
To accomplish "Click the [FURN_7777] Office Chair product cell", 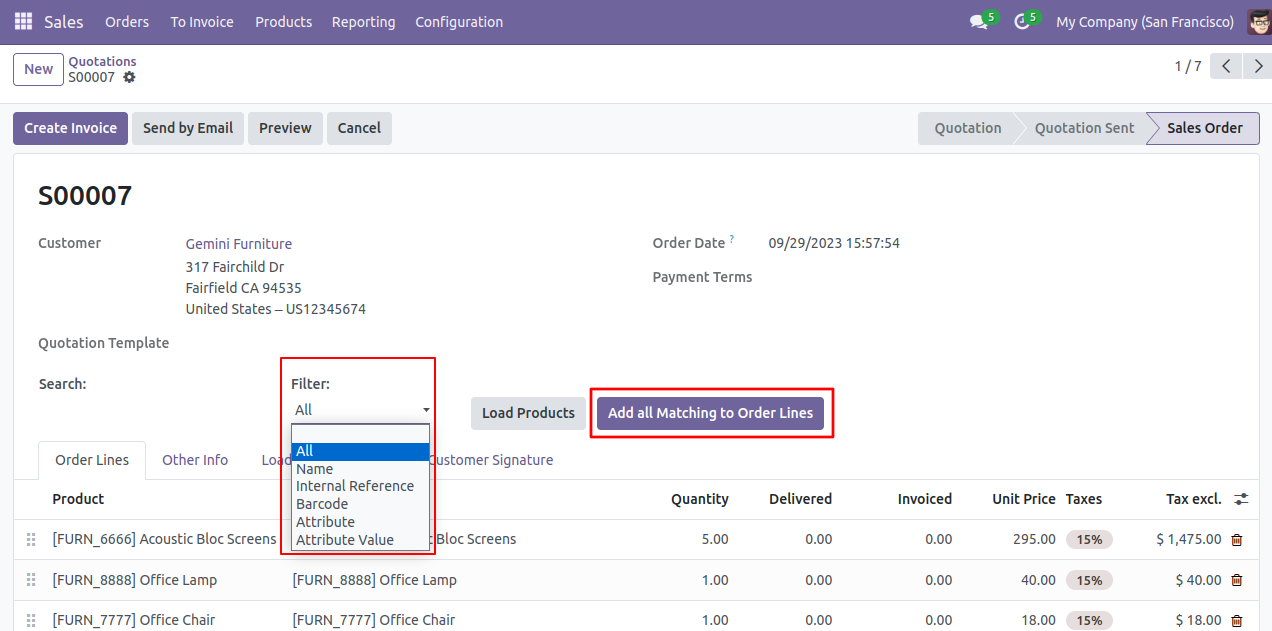I will pyautogui.click(x=133, y=620).
